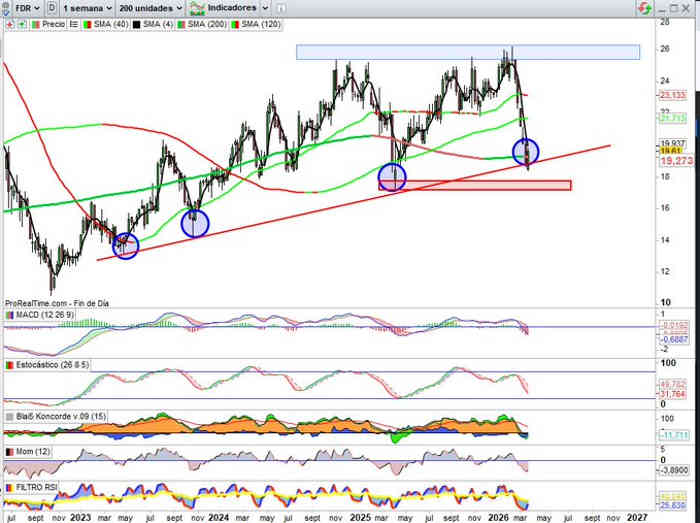Click the red plus icon left of Precio
This screenshot has width=700, height=523.
(x=9, y=22)
